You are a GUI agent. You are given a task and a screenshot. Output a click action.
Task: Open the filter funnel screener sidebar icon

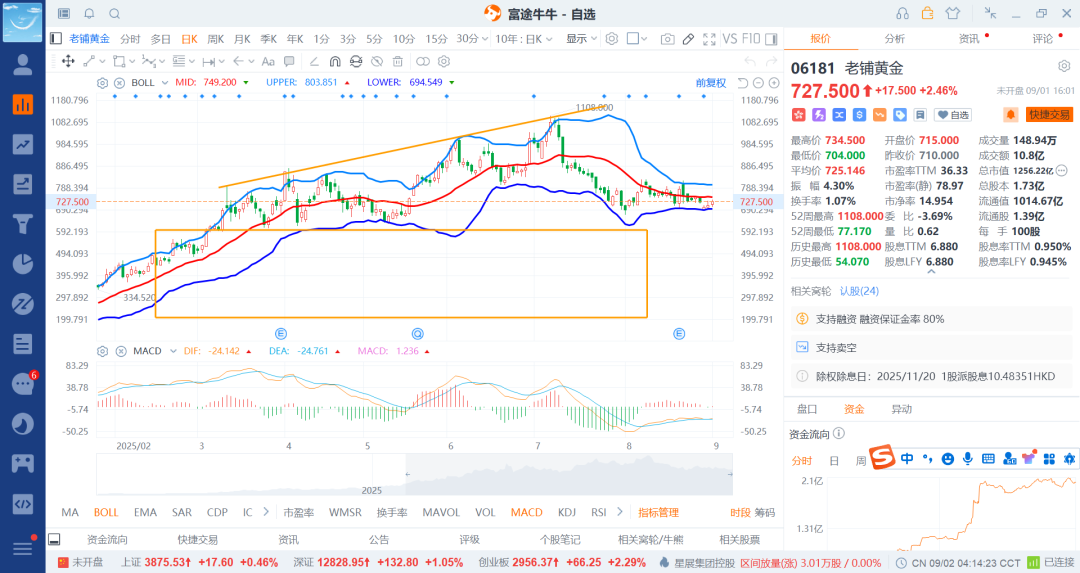coord(23,224)
